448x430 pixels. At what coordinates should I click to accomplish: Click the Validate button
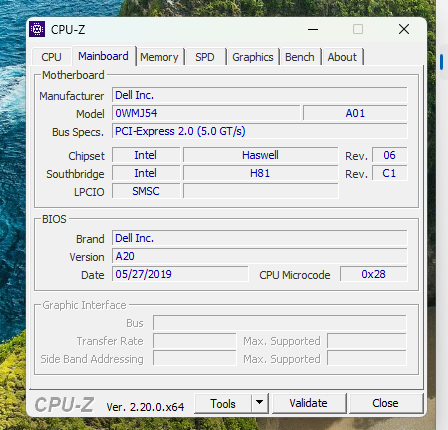[309, 403]
